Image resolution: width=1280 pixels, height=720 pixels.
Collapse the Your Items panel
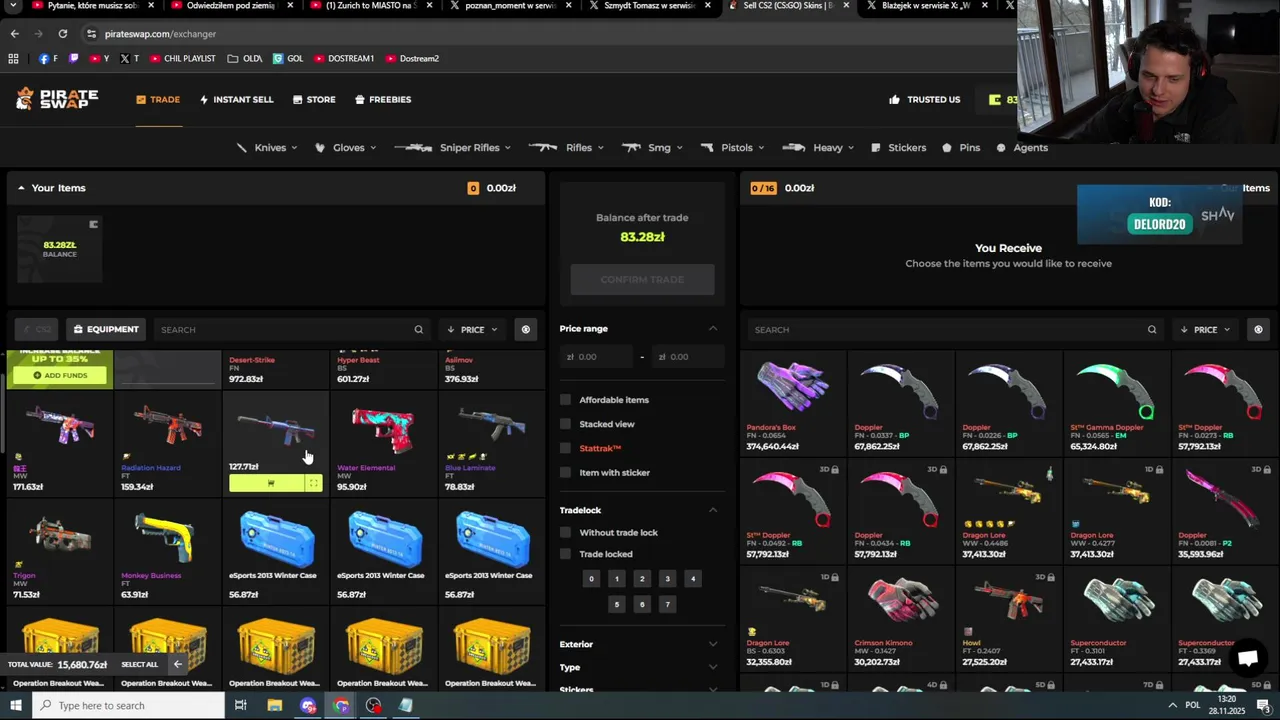click(21, 188)
